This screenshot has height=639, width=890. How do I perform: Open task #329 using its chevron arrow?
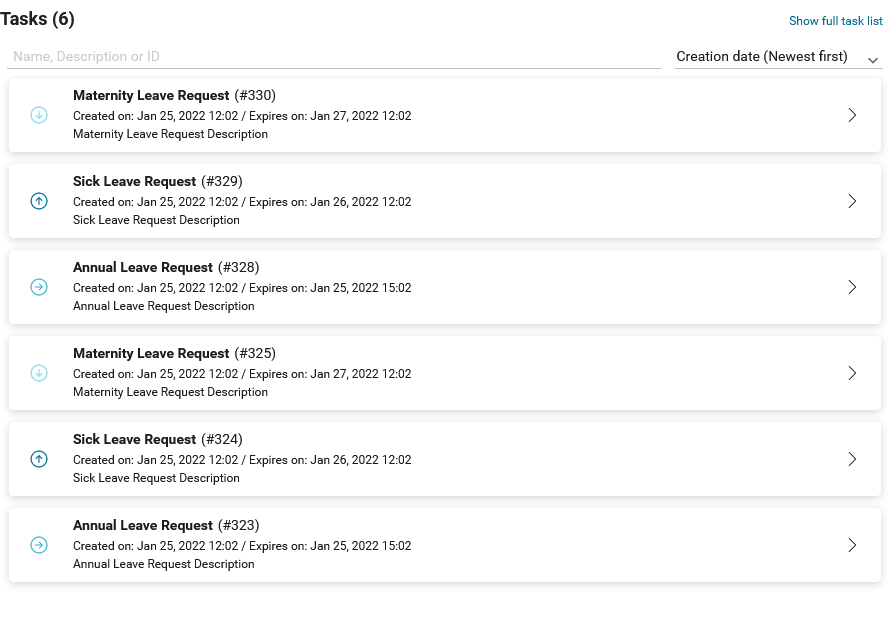point(852,201)
